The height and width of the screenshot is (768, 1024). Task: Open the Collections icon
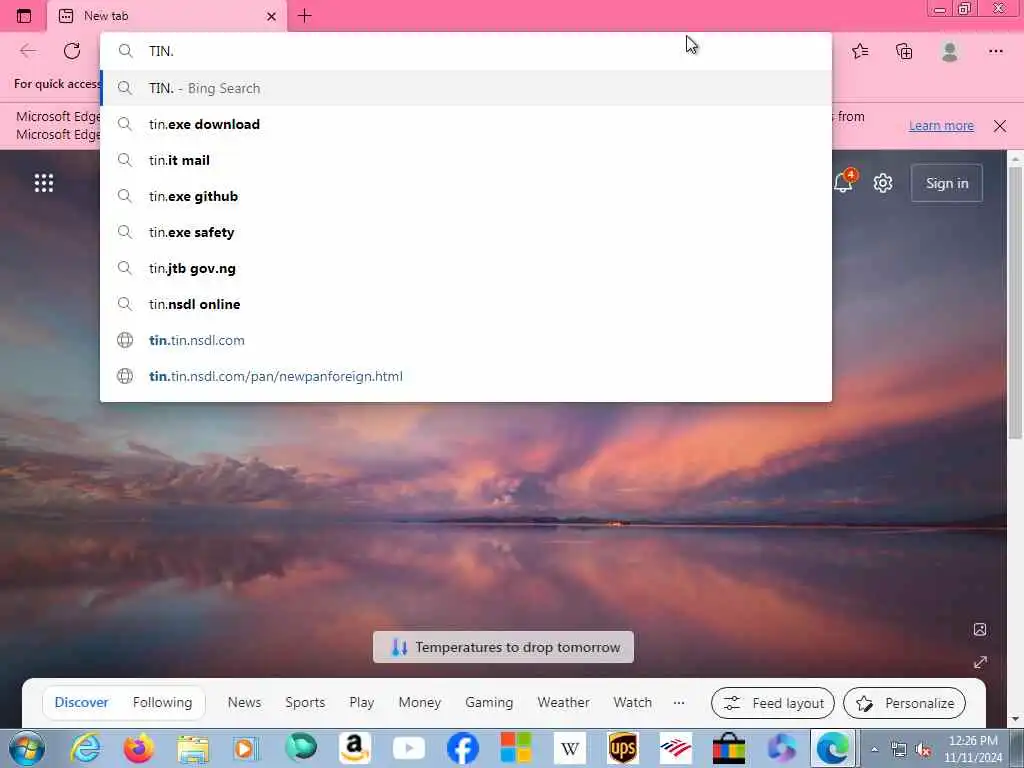tap(904, 51)
